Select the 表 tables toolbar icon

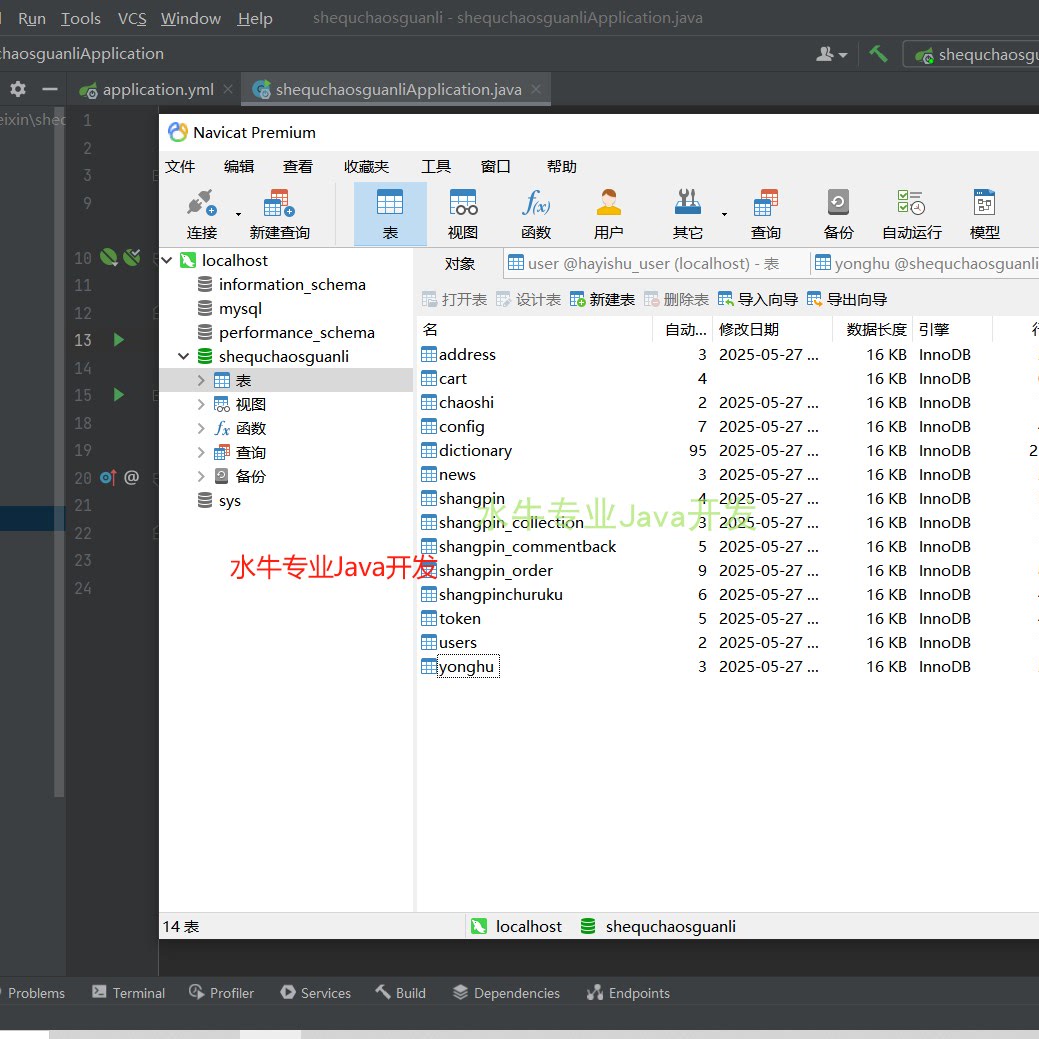390,203
